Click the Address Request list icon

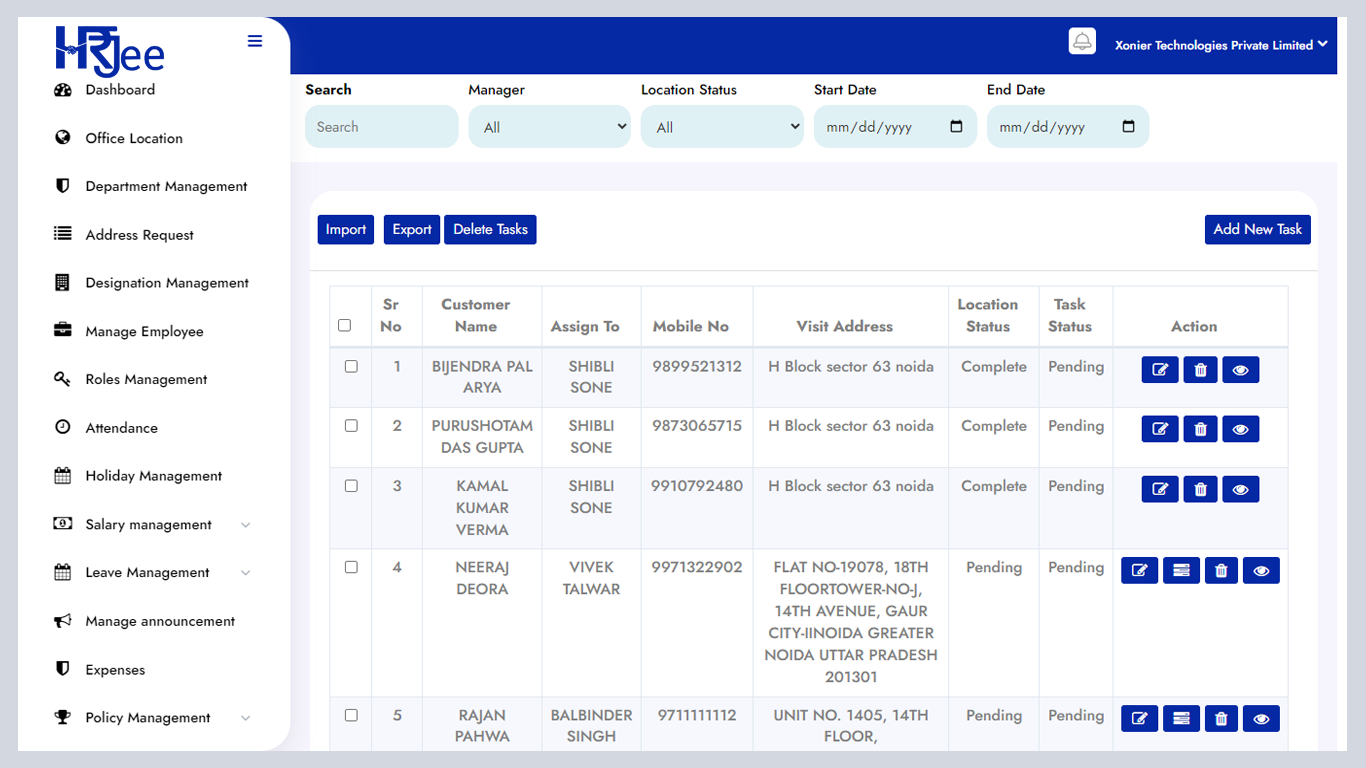coord(63,234)
